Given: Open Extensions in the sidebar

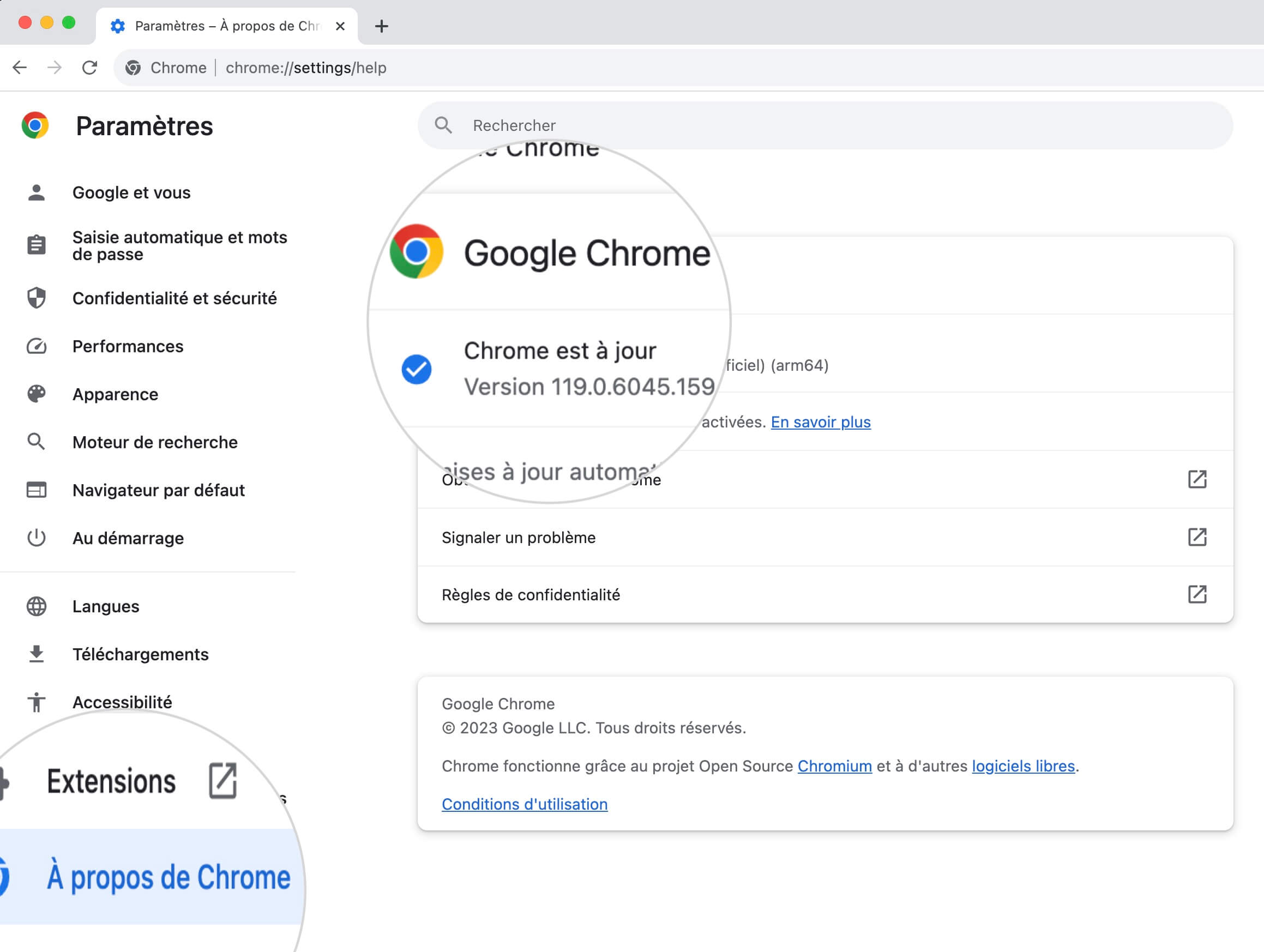Looking at the screenshot, I should [111, 781].
